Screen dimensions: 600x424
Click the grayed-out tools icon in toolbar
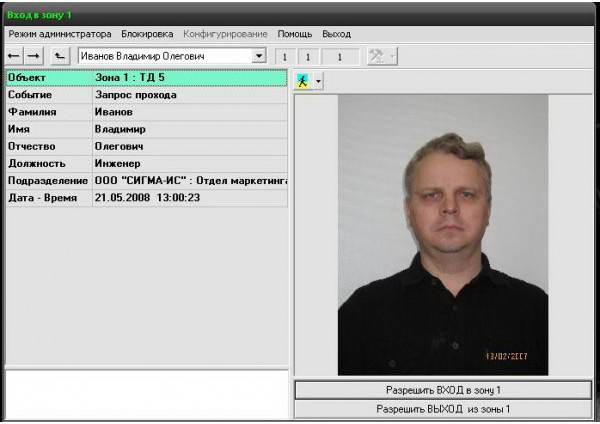[377, 57]
